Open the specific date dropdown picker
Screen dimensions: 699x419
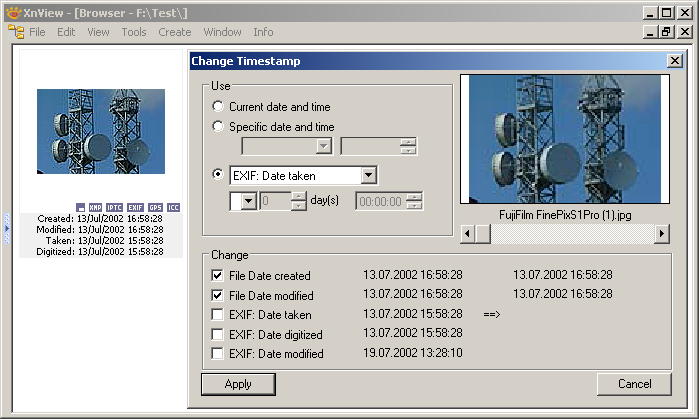click(x=323, y=146)
